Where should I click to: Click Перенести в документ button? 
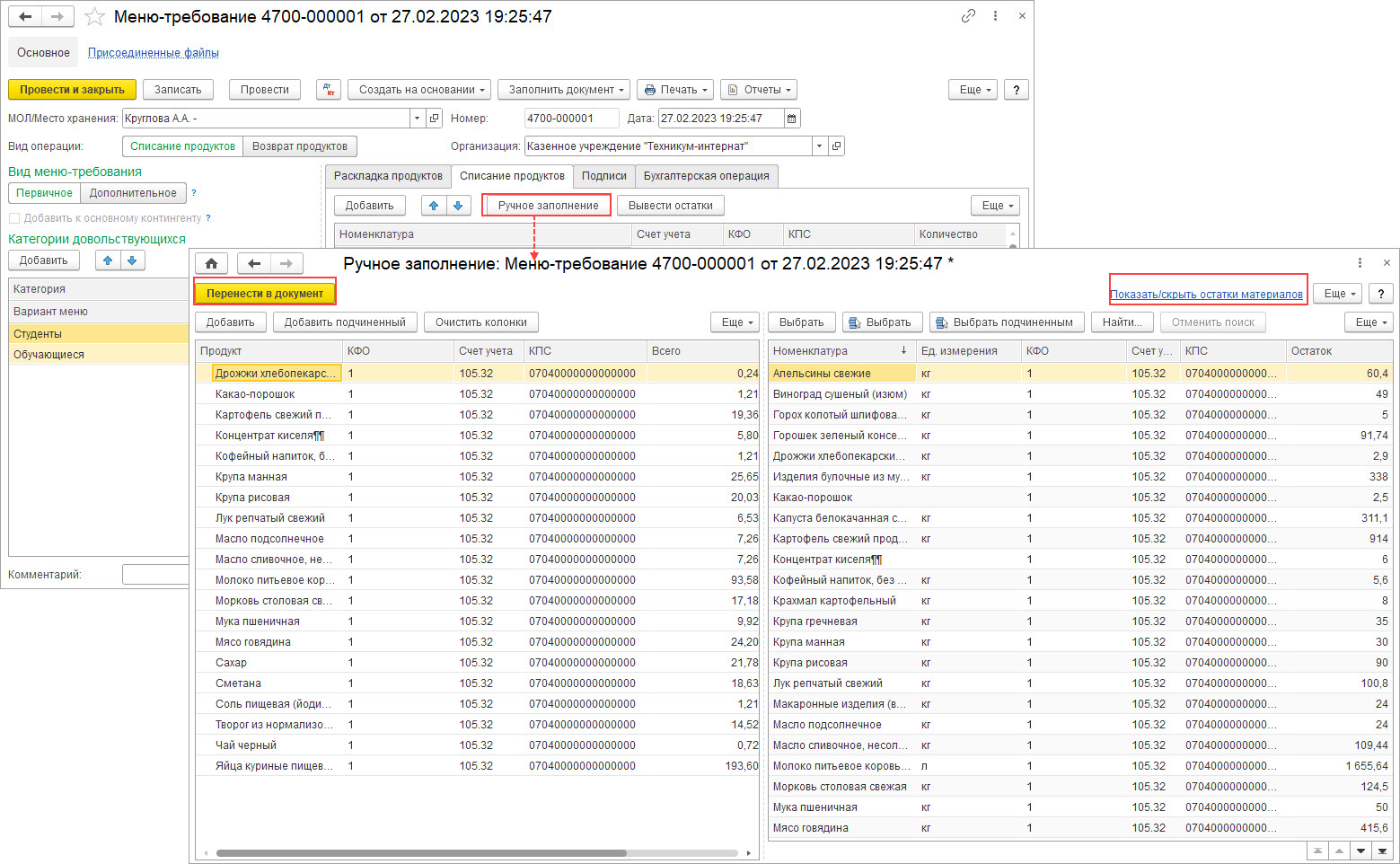265,294
